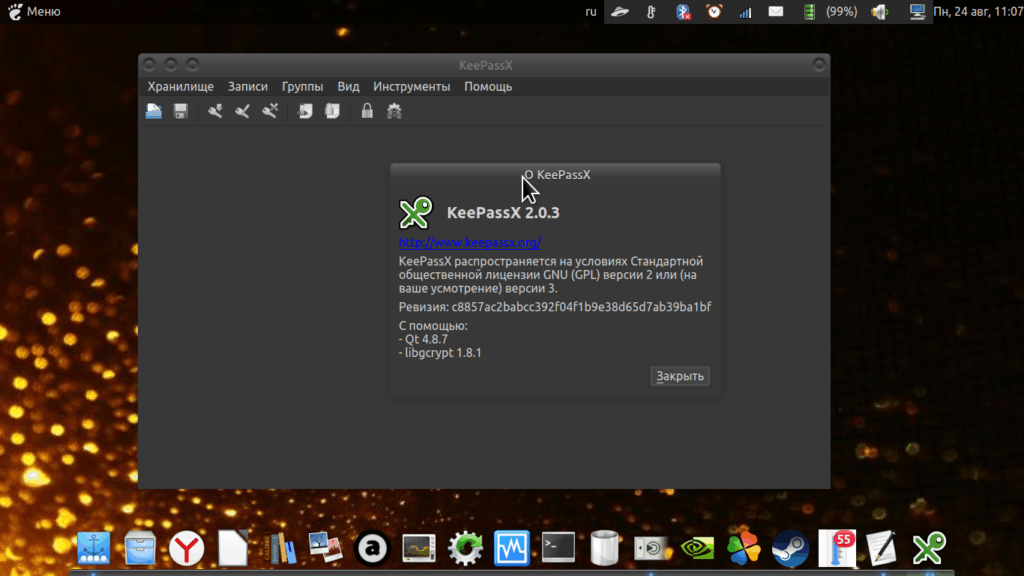Viewport: 1024px width, 576px height.
Task: Click the date and time Пн, 24 авг
Action: click(978, 11)
